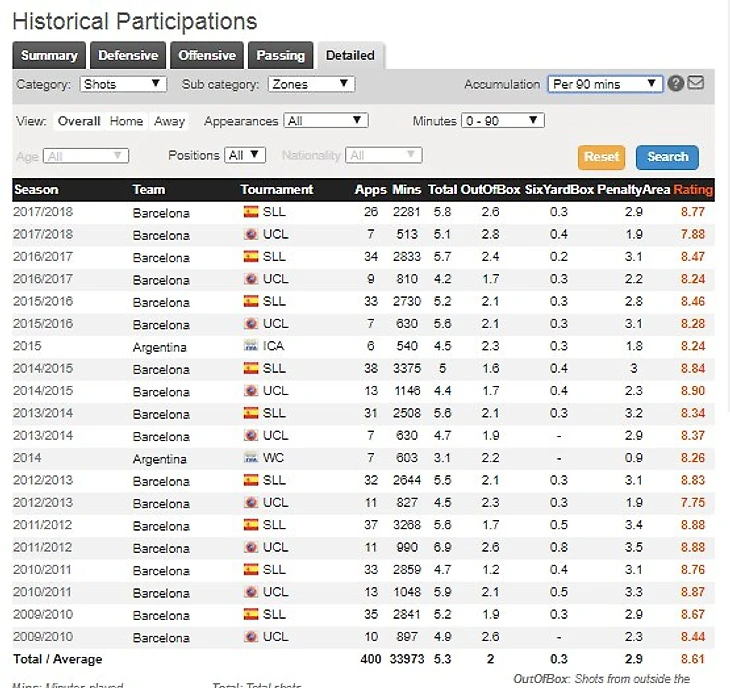Screen dimensions: 730x688
Task: Click UCL badge in 2013/2014 UCL row
Action: coord(250,435)
